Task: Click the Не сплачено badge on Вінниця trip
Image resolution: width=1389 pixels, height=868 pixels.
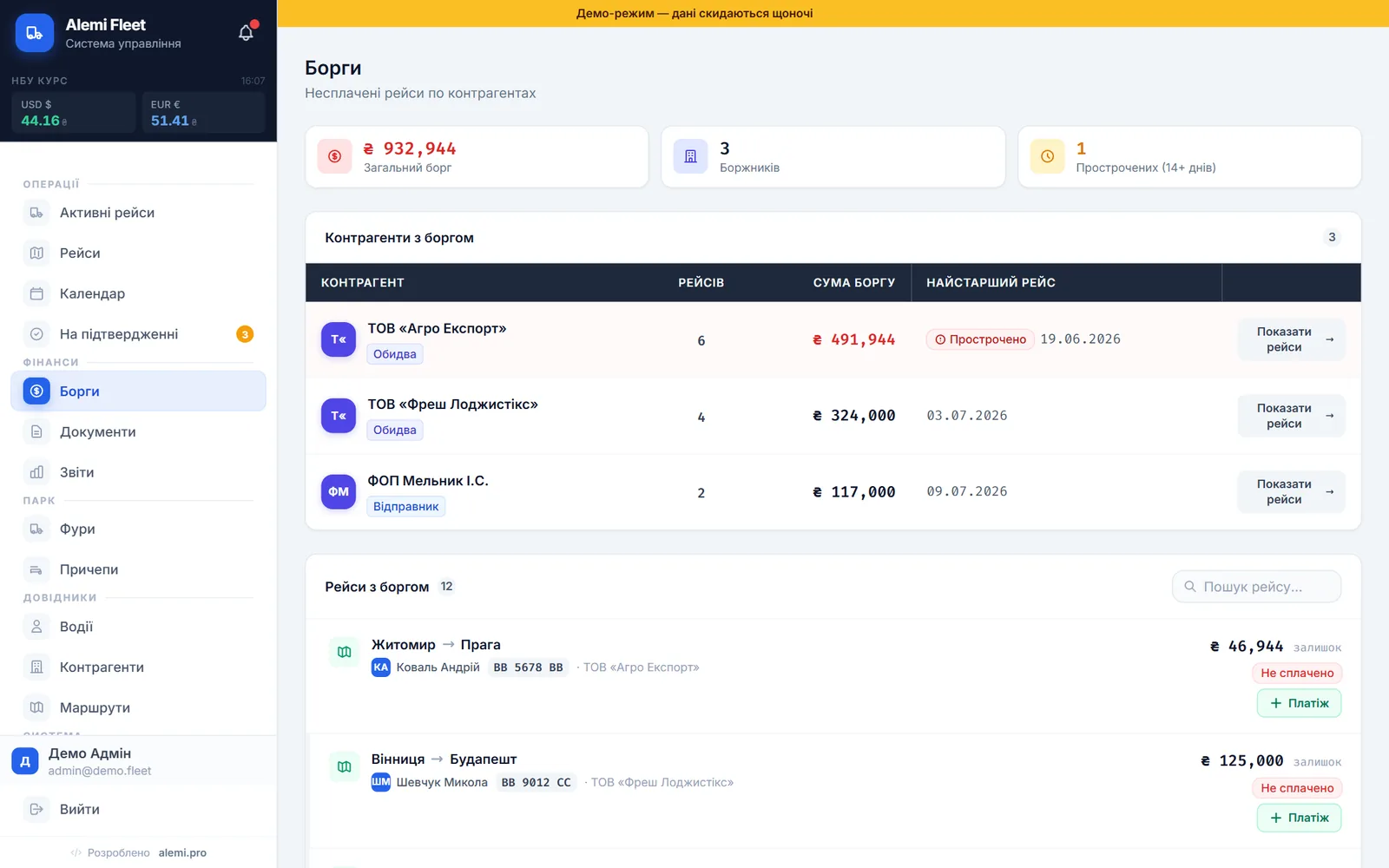Action: pos(1297,788)
